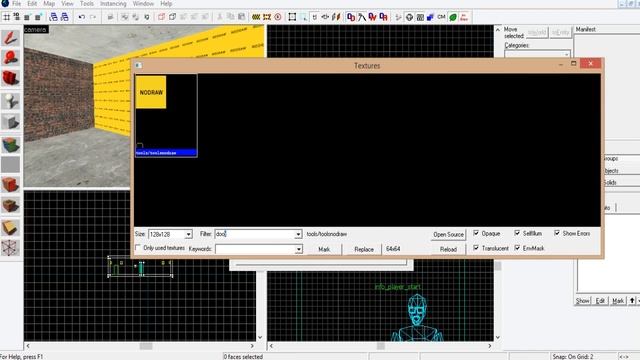
Task: Open the Tools menu
Action: 87,4
